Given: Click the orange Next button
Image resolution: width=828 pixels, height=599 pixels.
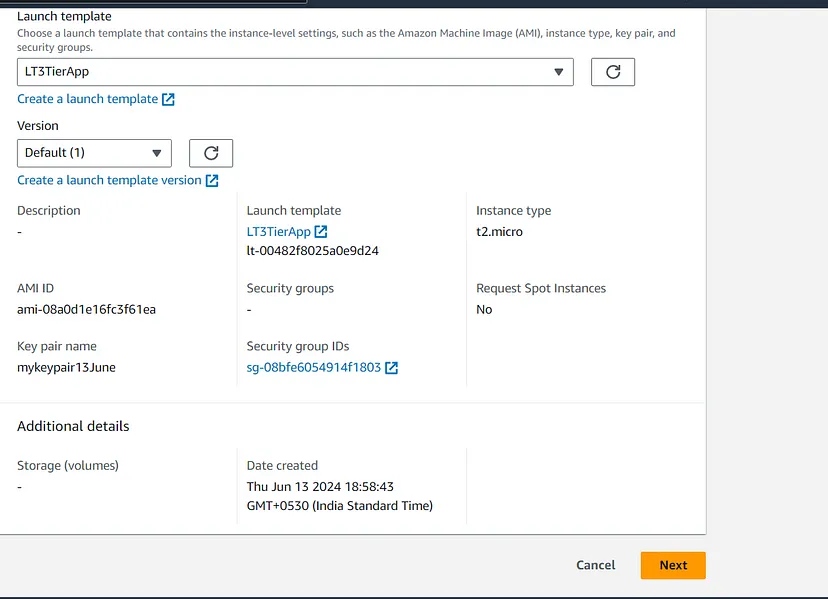Looking at the screenshot, I should coord(673,565).
